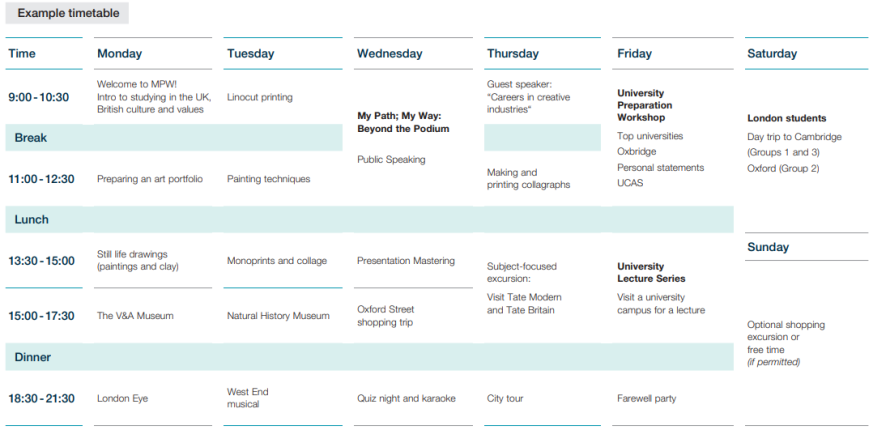Select the Break row label

pos(31,138)
